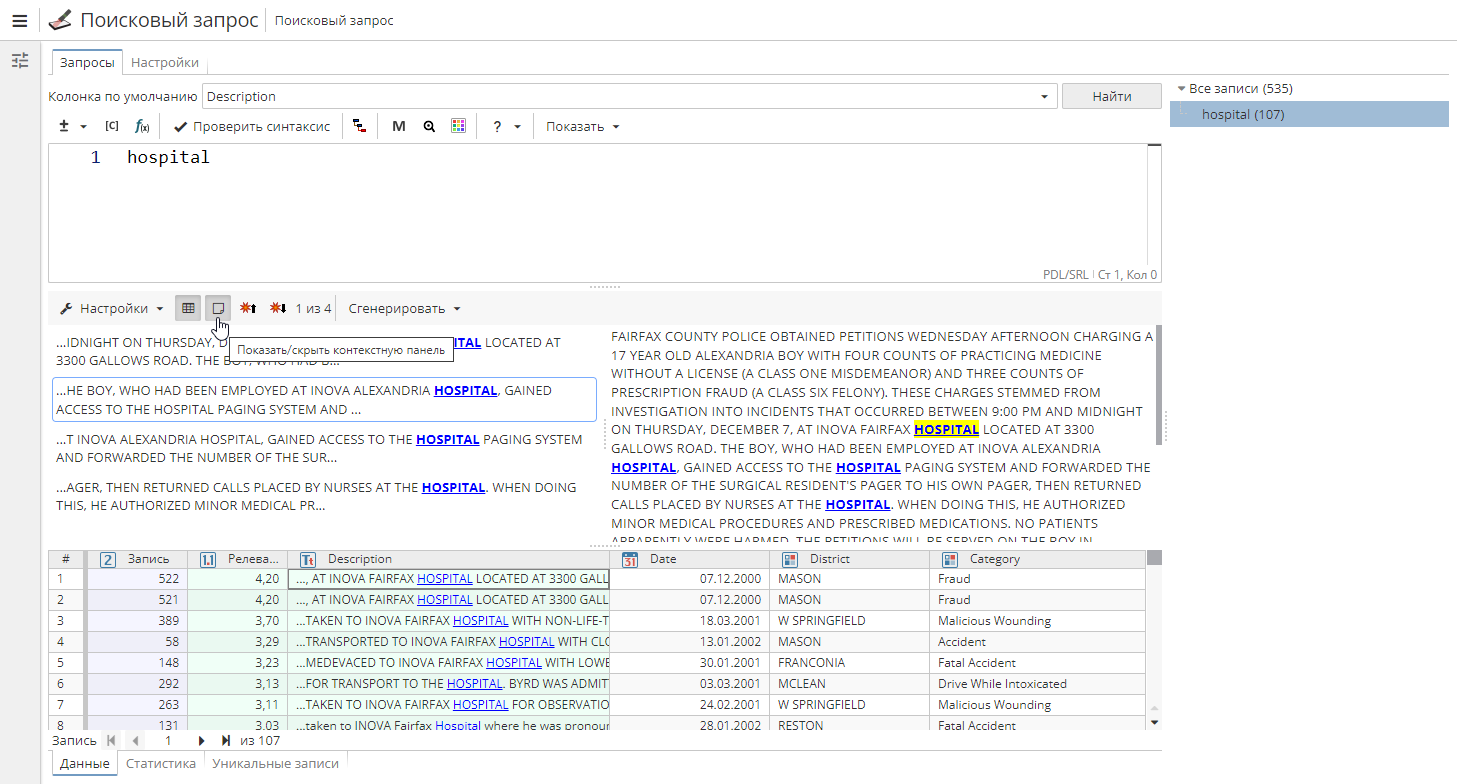Viewport: 1457px width, 784px height.
Task: Click the query tree structure icon
Action: (x=359, y=126)
